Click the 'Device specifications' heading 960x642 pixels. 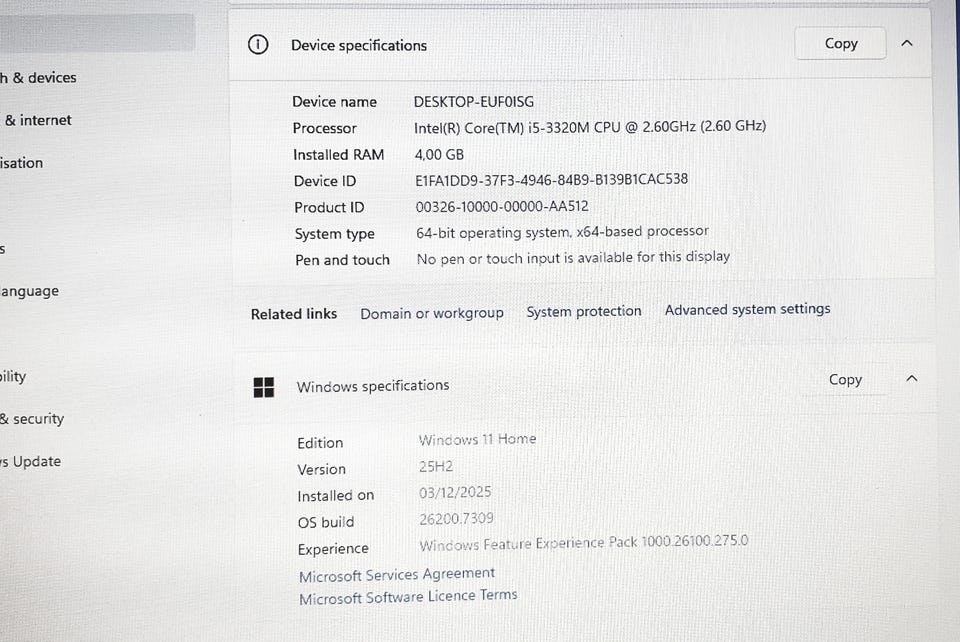359,45
